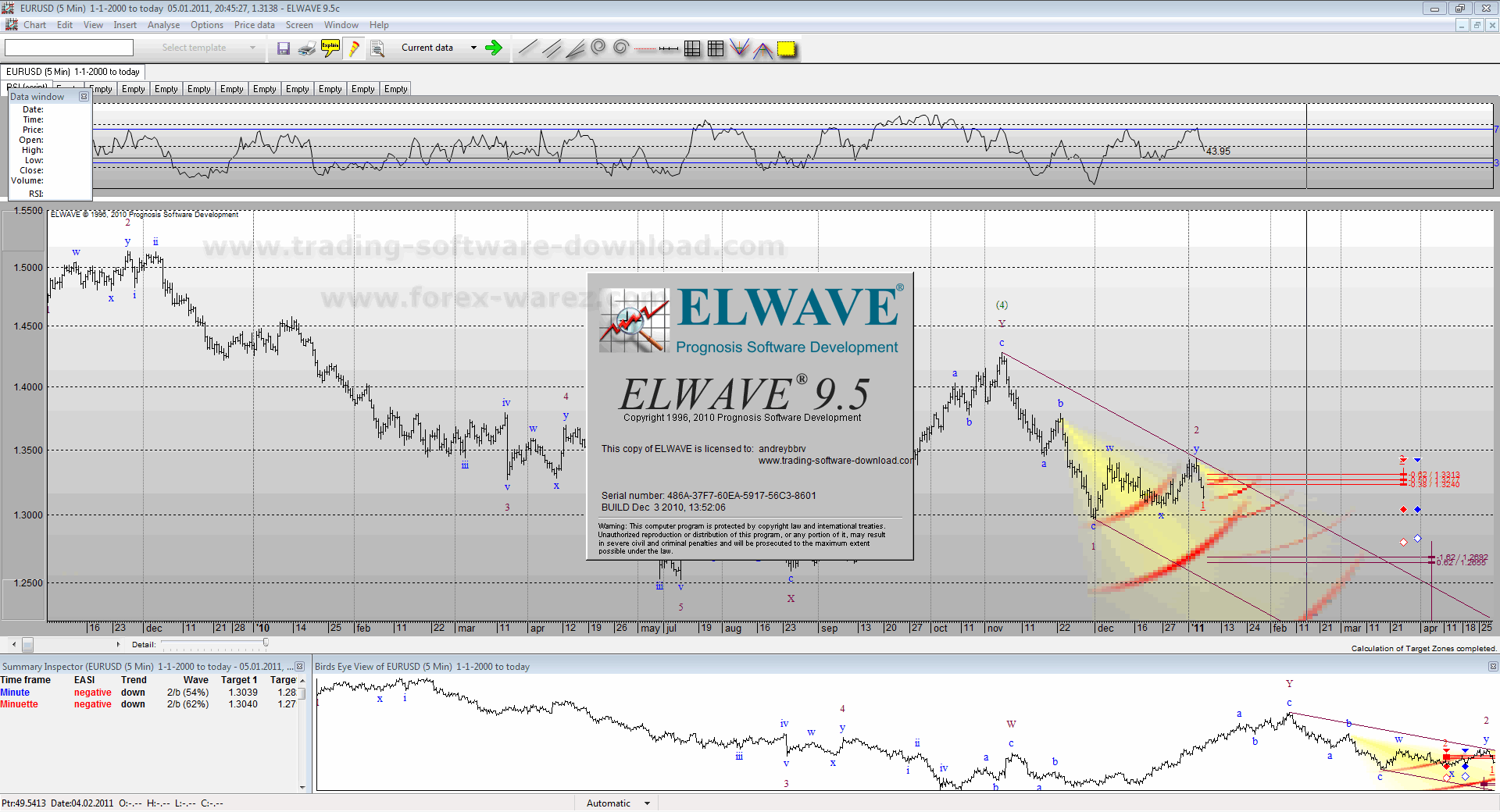Click the Save floppy disk icon
The height and width of the screenshot is (812, 1500).
tap(284, 48)
